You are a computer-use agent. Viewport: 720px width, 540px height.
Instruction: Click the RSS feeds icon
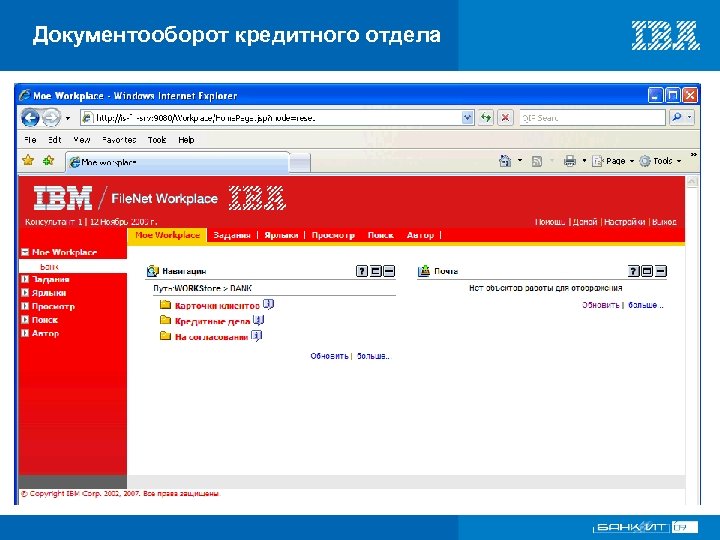537,161
